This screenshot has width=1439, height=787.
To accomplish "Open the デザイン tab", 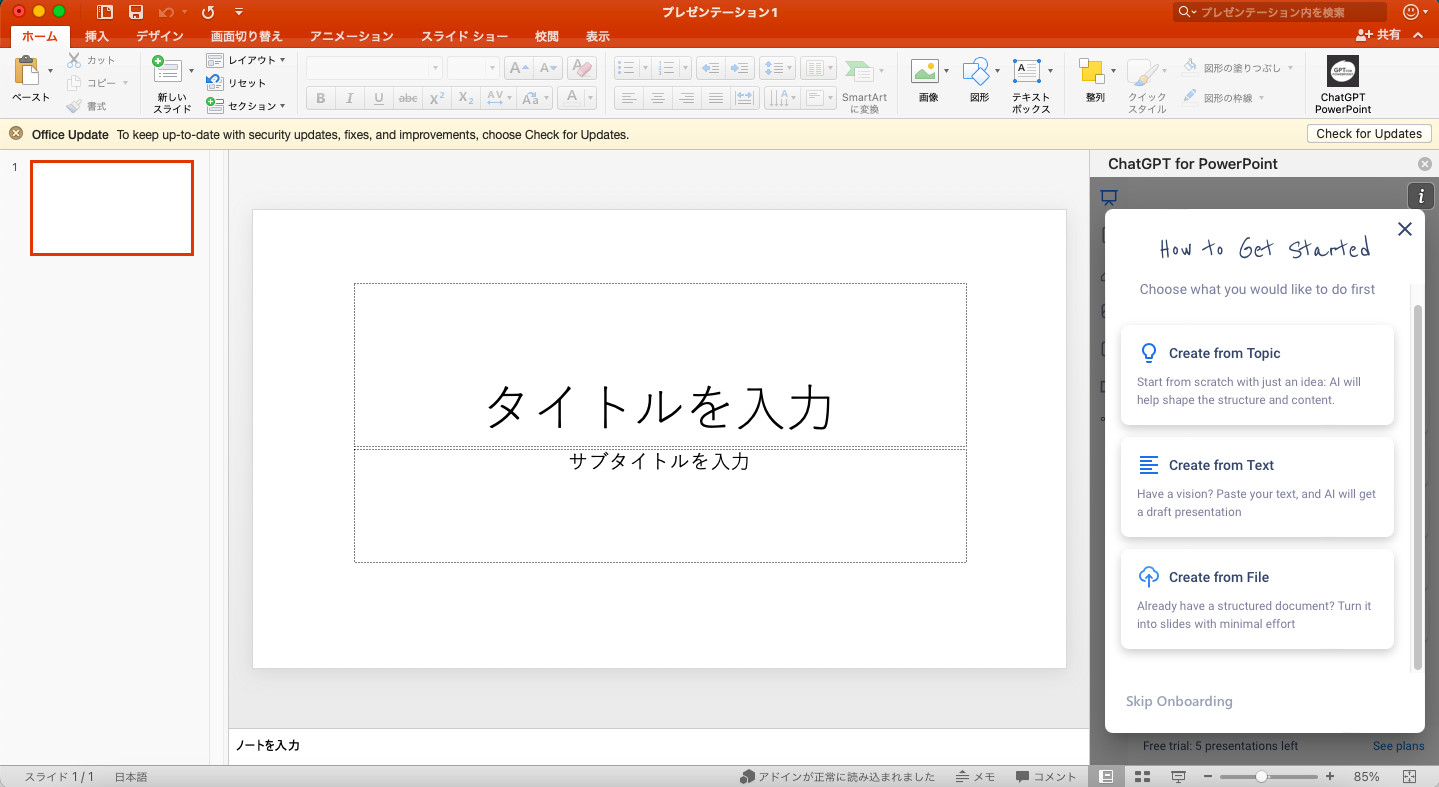I will coord(160,36).
